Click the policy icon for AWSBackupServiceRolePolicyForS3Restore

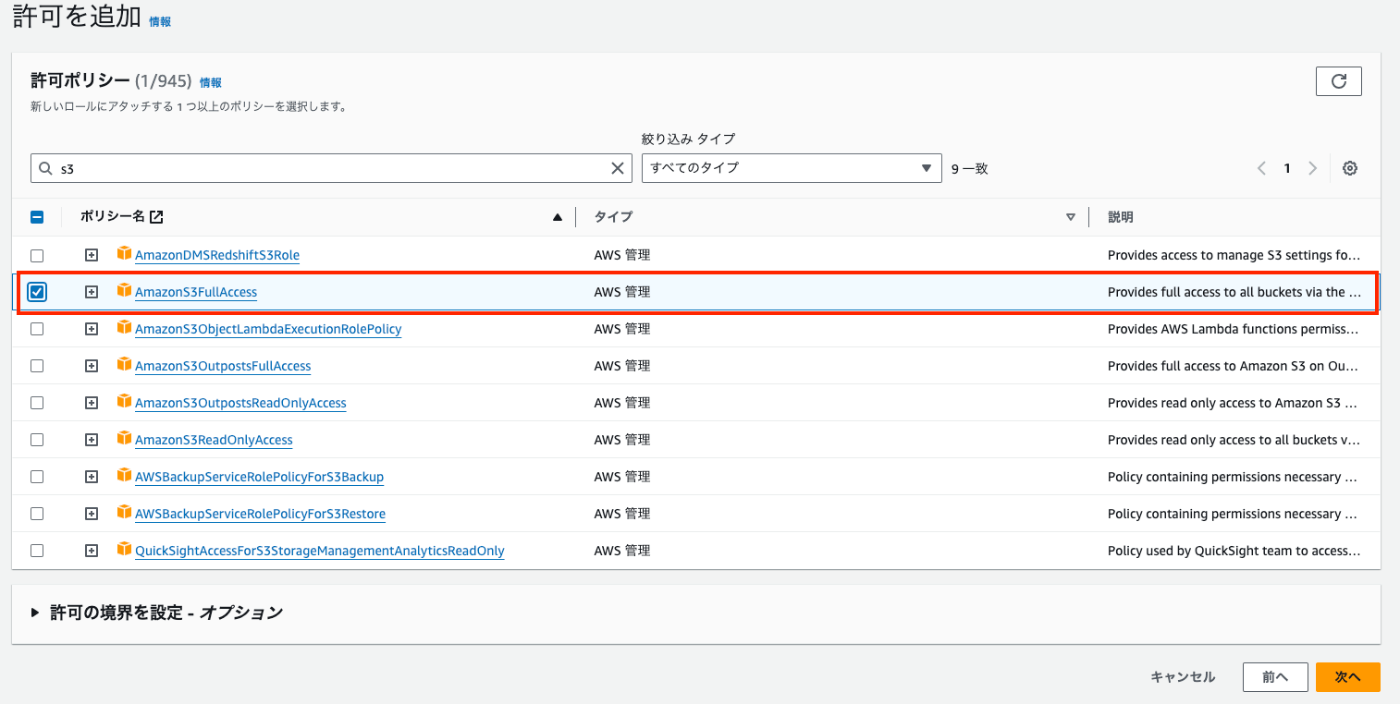pos(124,512)
